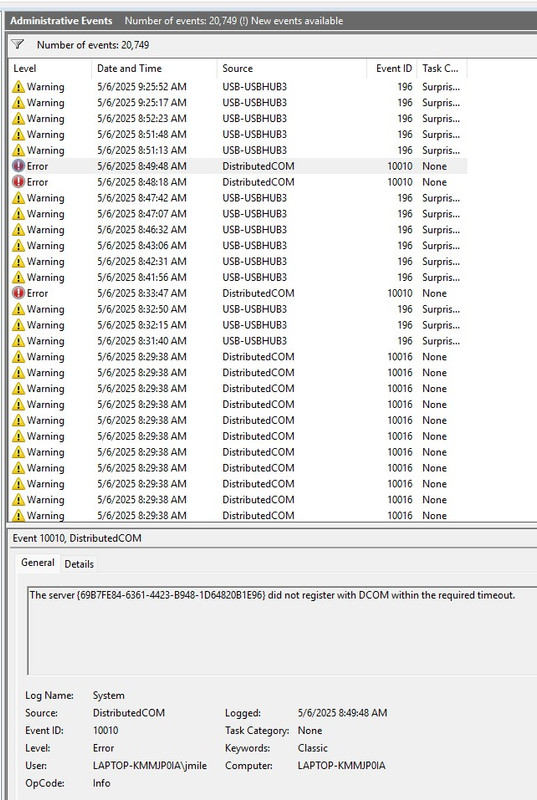Image resolution: width=537 pixels, height=800 pixels.
Task: Click warning icon of 8:31:40 AM event
Action: (18, 340)
